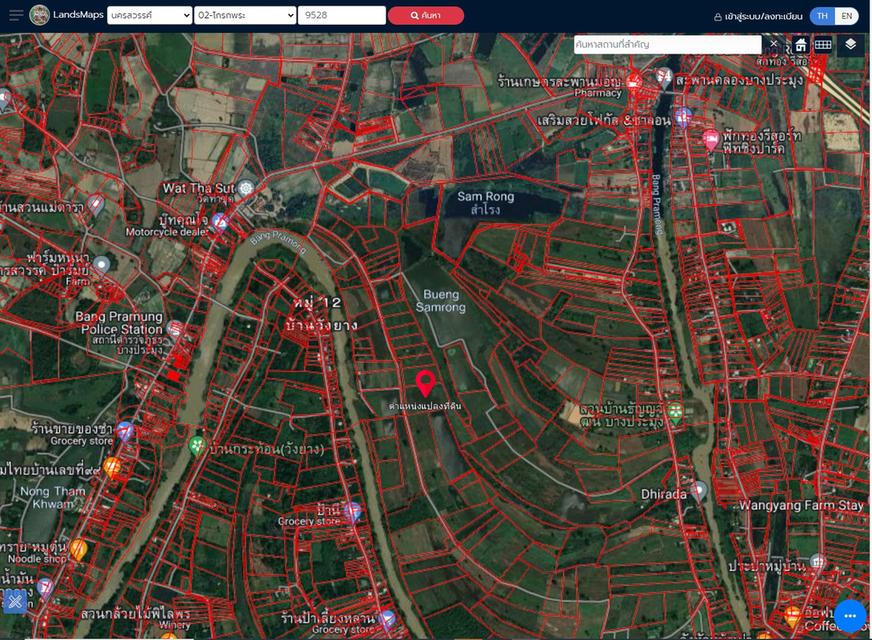Click the Dhirada place marker
Viewport: 872px width, 640px height.
click(699, 490)
